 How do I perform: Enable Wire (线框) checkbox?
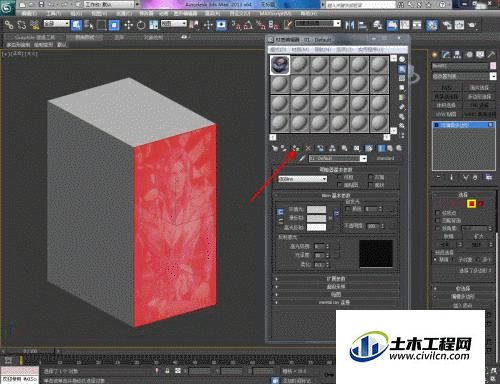tap(340, 177)
